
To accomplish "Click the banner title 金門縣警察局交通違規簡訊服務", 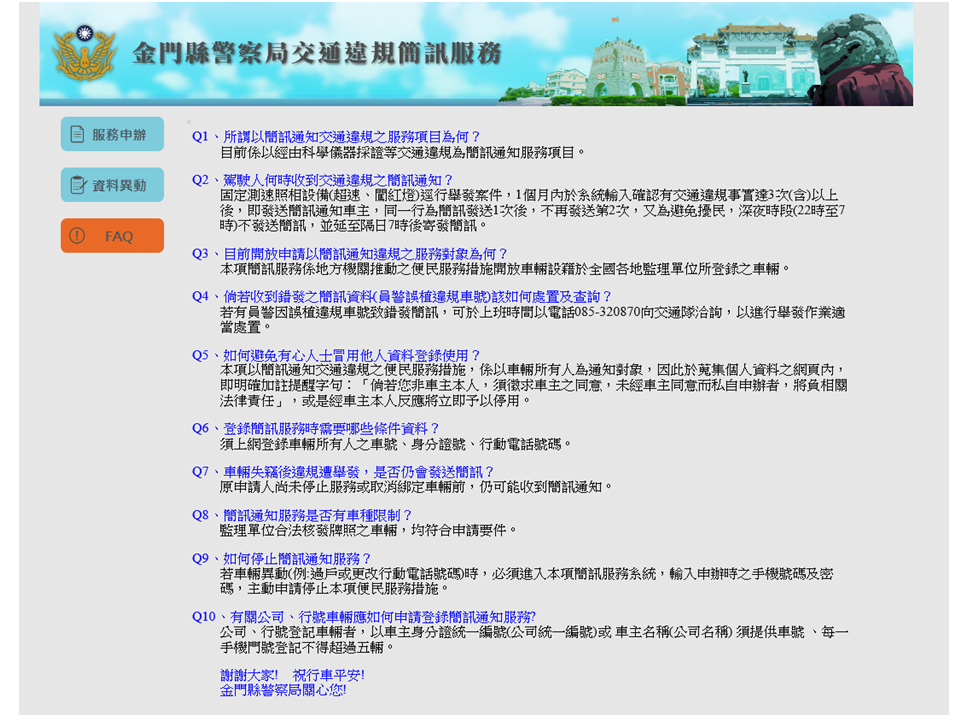I will [317, 54].
